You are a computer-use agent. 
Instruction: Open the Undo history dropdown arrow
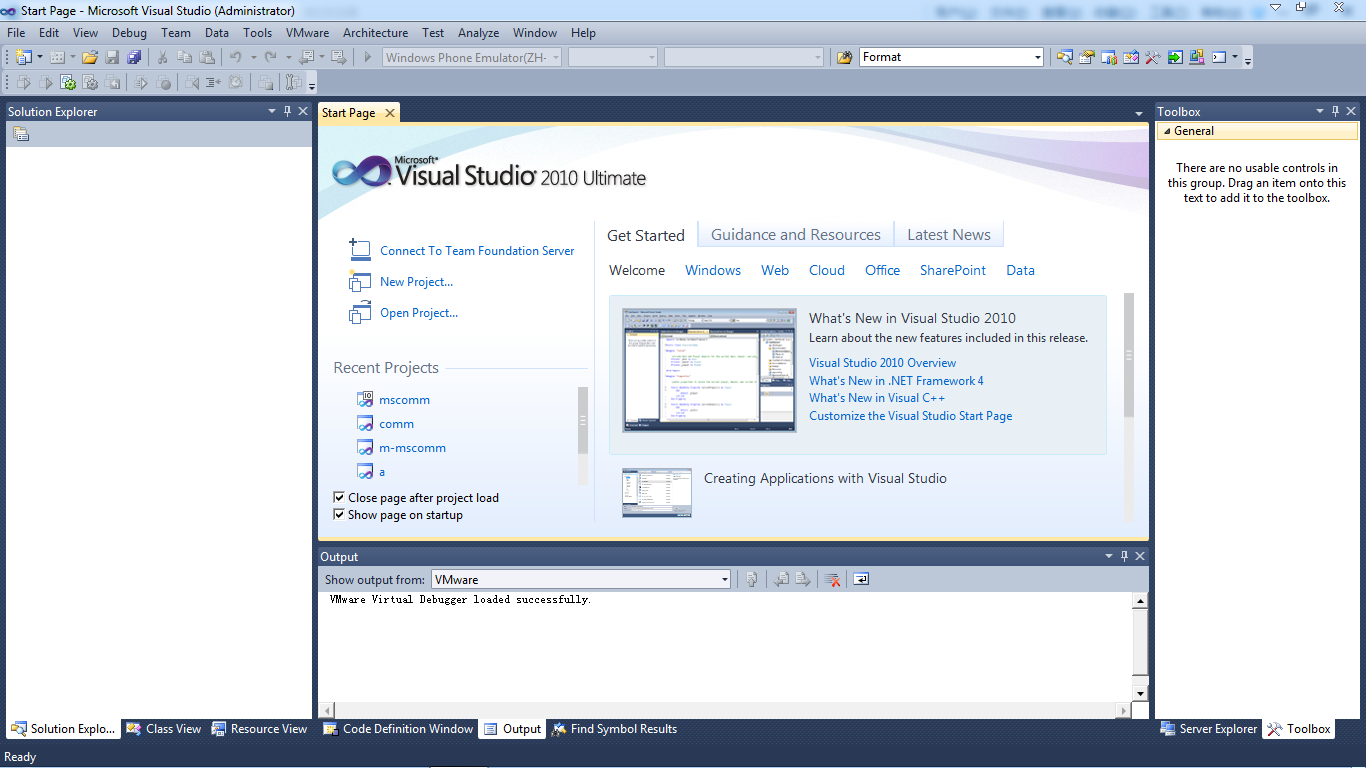click(x=253, y=57)
